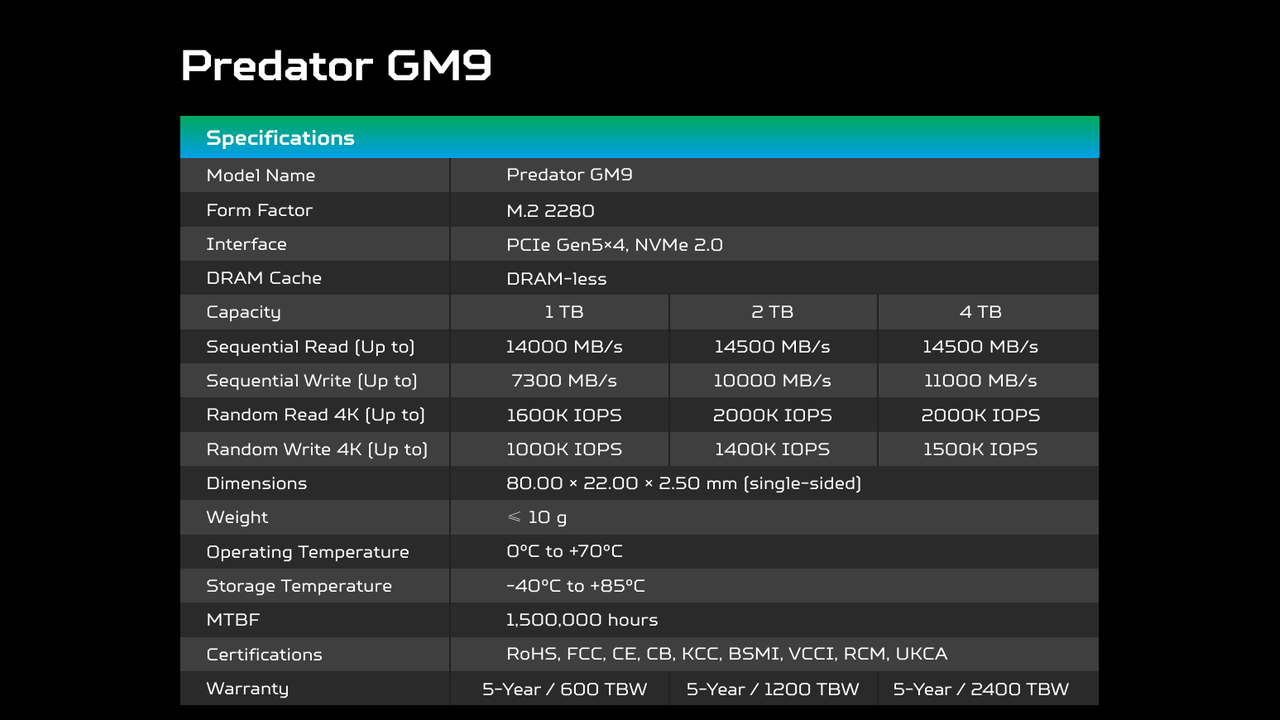
Task: Click the "Model Name" row label
Action: point(260,175)
